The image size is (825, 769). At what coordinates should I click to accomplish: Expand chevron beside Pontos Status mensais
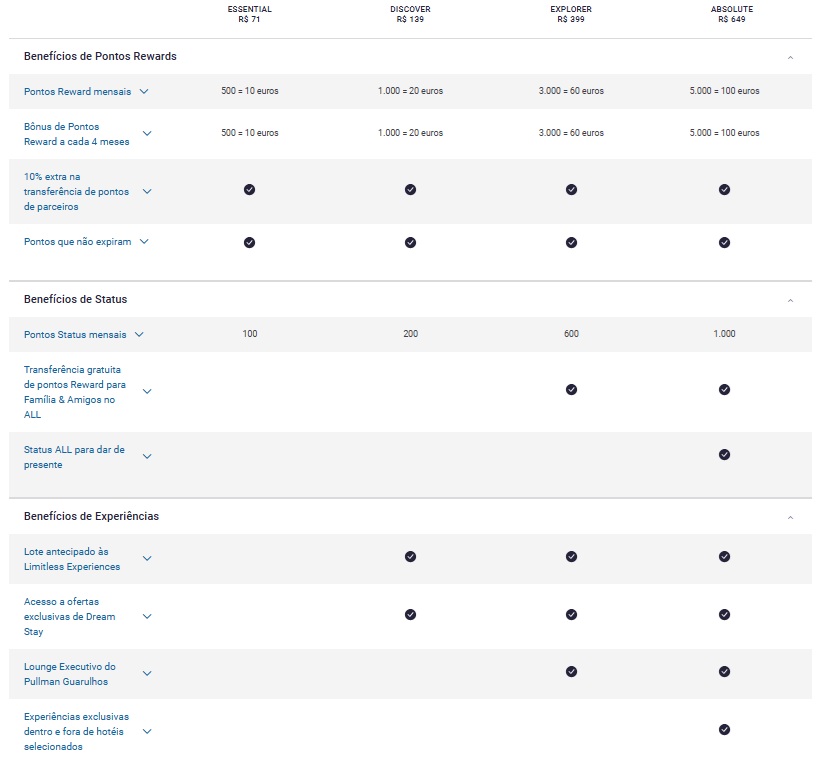point(139,334)
